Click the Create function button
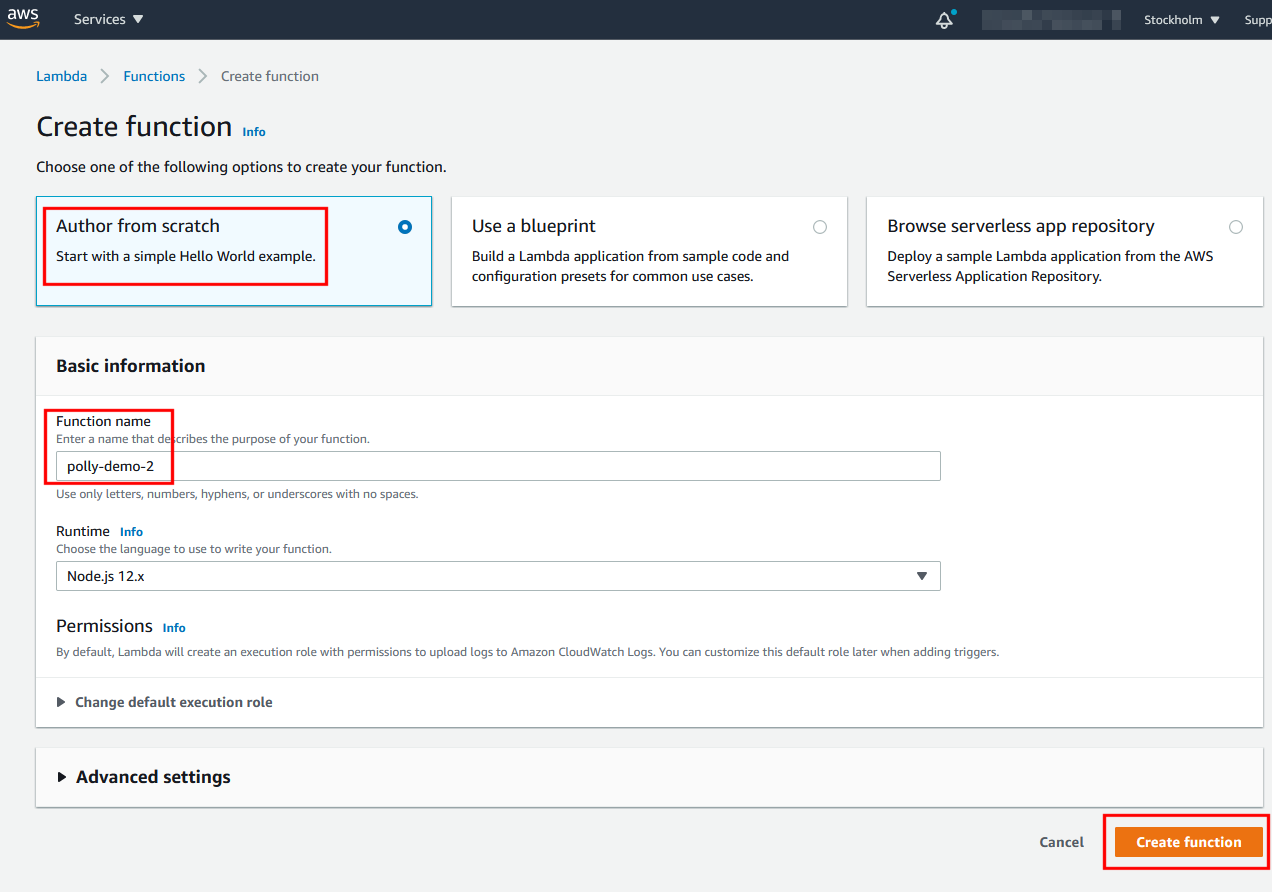The height and width of the screenshot is (892, 1272). [x=1188, y=842]
